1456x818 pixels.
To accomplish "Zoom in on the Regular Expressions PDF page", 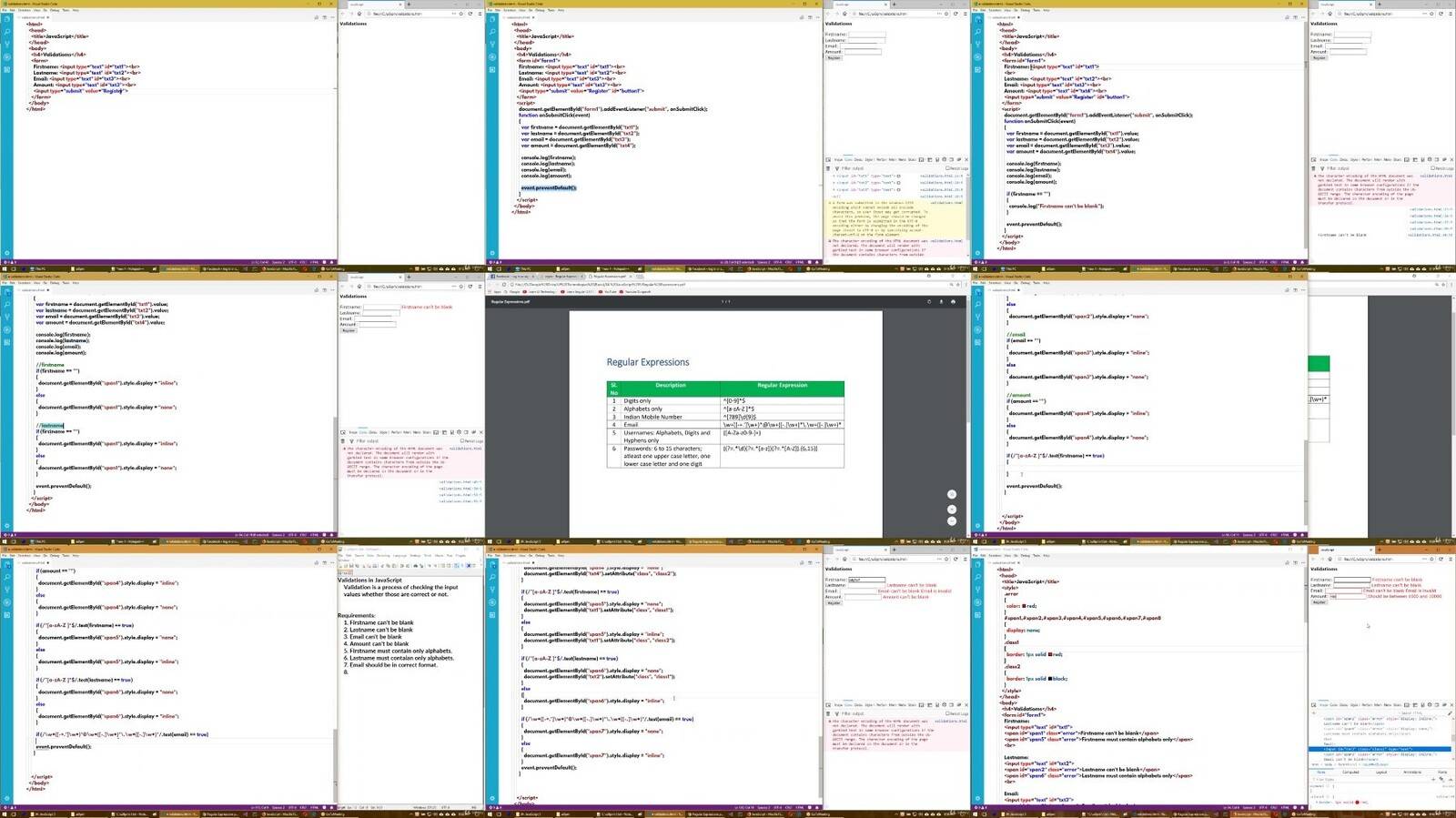I will point(952,510).
